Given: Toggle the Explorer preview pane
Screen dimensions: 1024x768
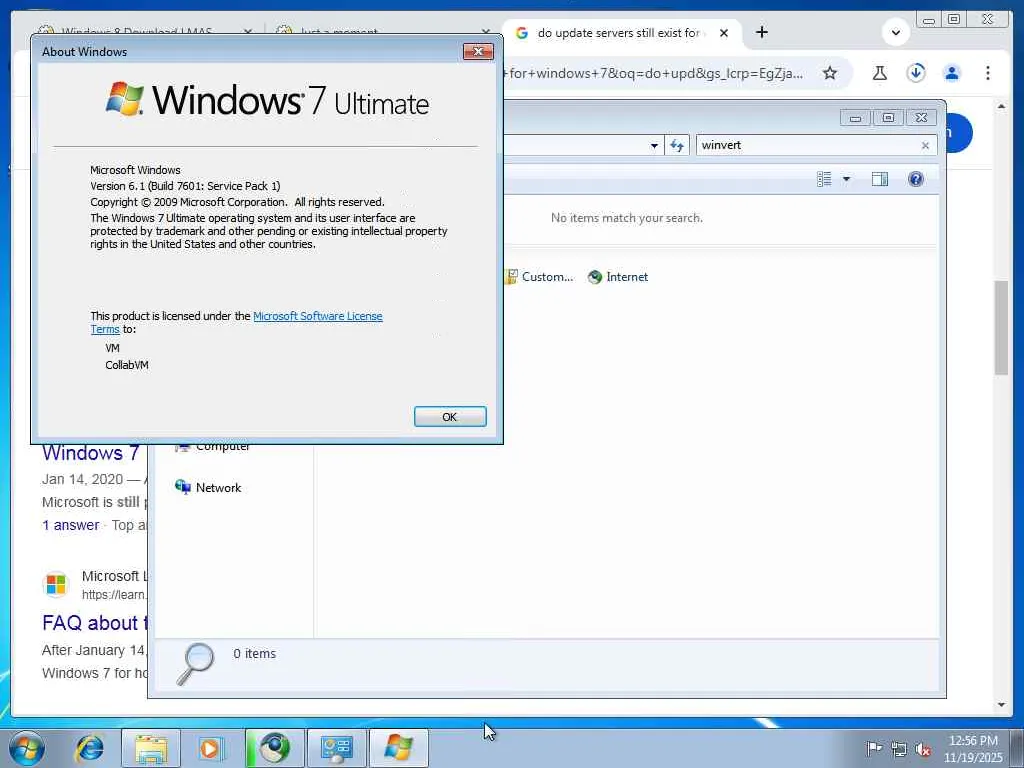Looking at the screenshot, I should point(880,179).
